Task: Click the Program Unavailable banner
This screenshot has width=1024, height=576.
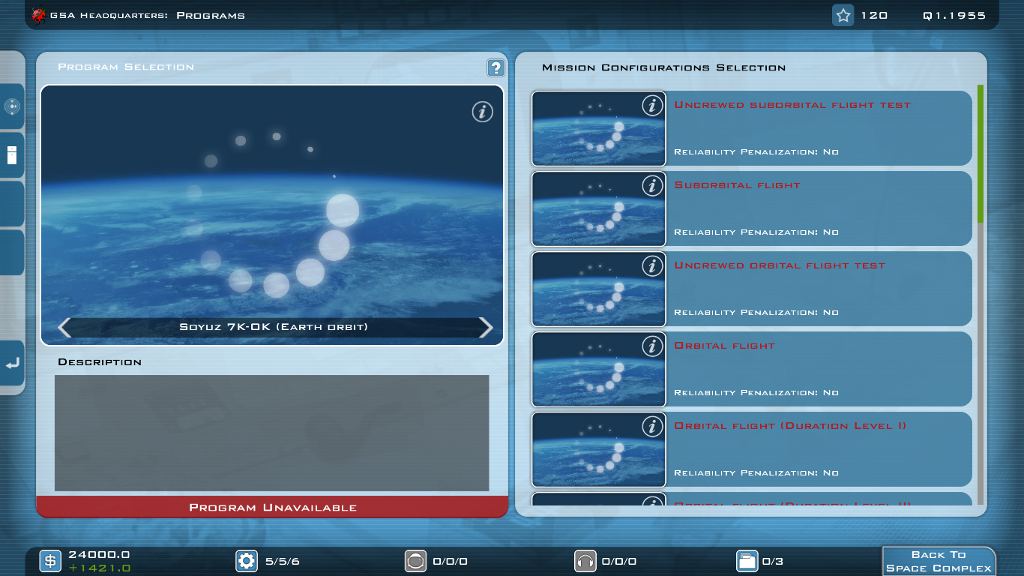Action: tap(271, 507)
